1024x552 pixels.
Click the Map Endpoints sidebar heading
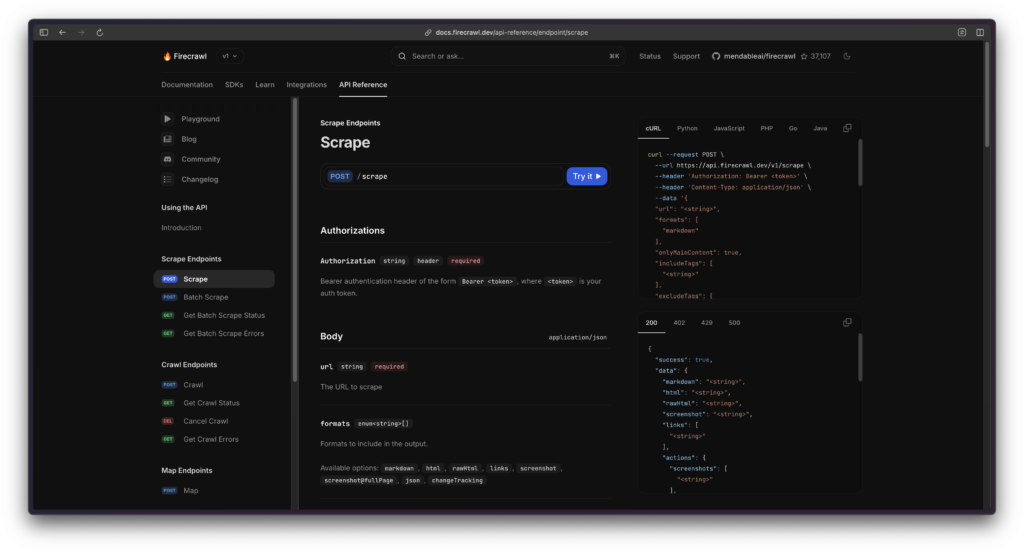(x=187, y=471)
